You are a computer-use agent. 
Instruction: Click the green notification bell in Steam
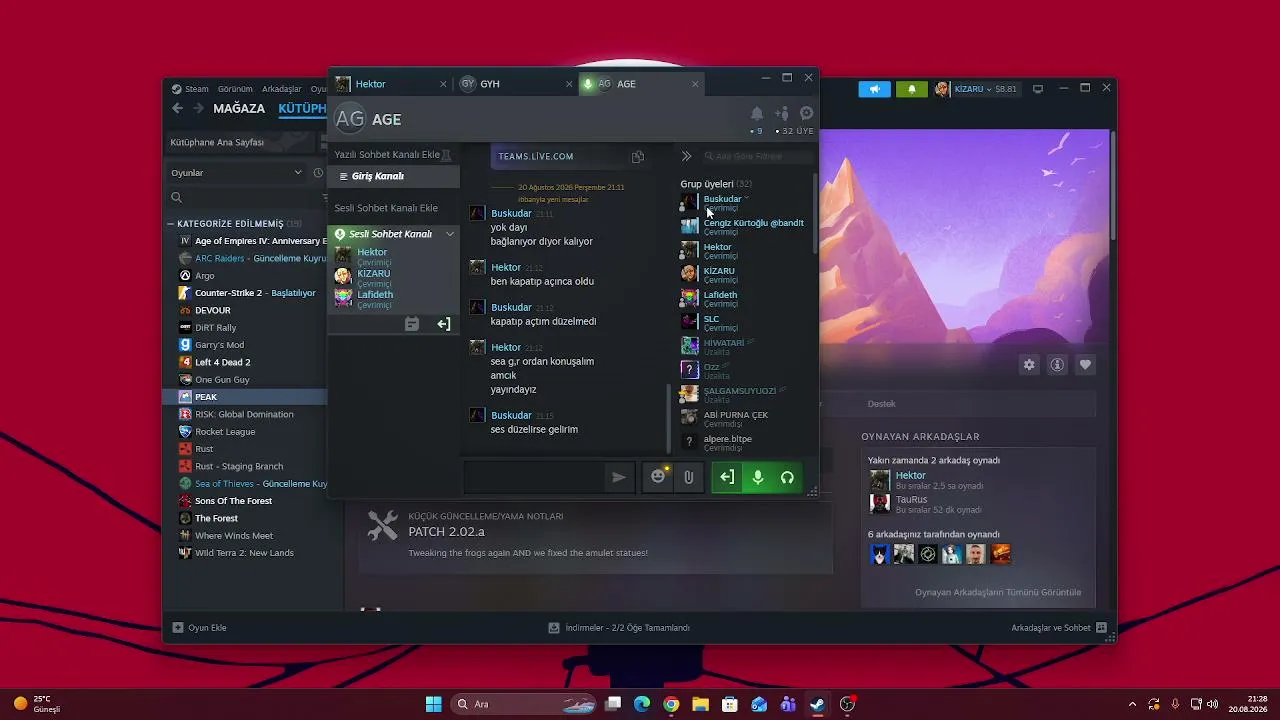click(911, 89)
